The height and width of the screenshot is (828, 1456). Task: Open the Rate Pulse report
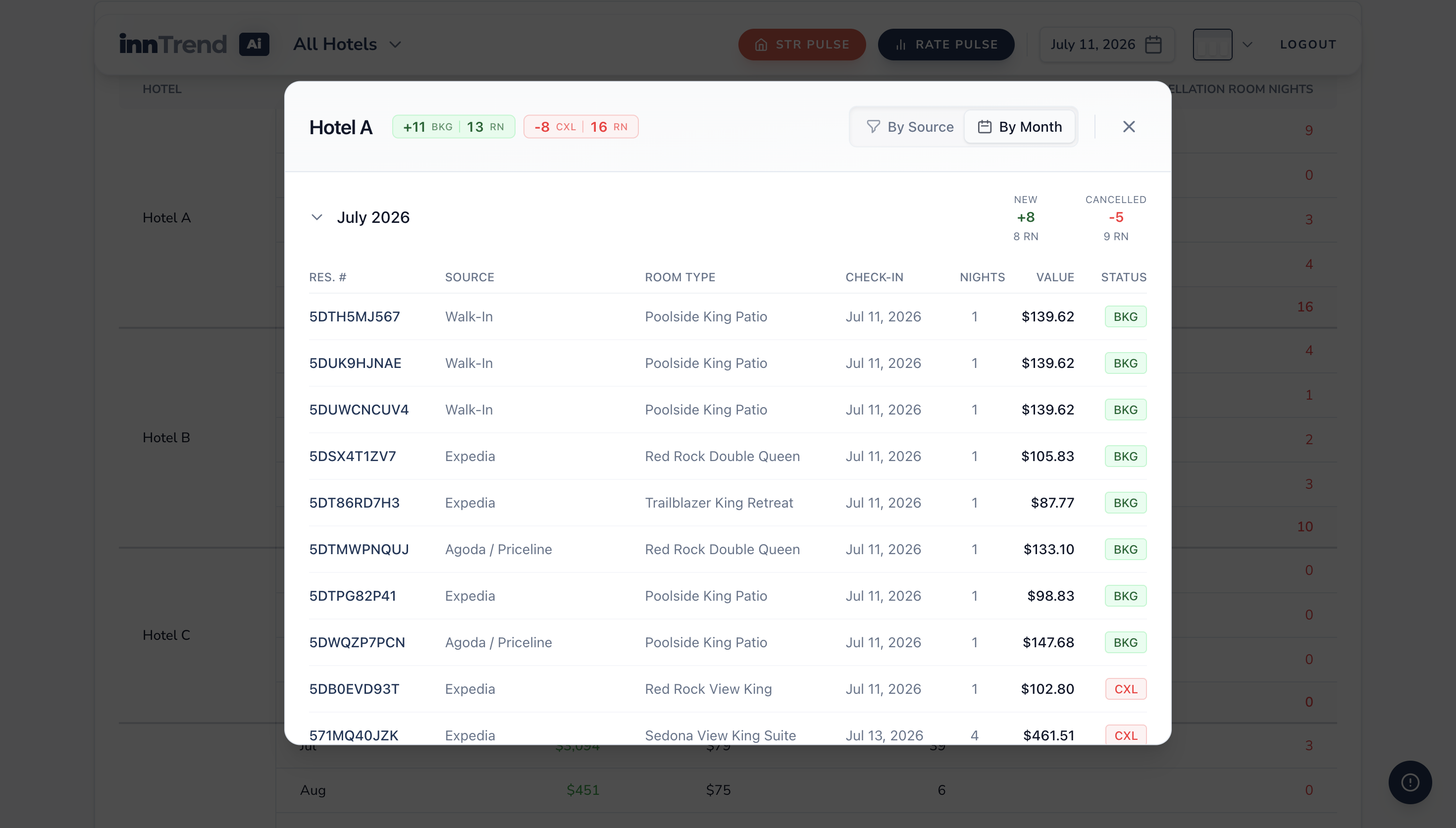click(x=946, y=45)
